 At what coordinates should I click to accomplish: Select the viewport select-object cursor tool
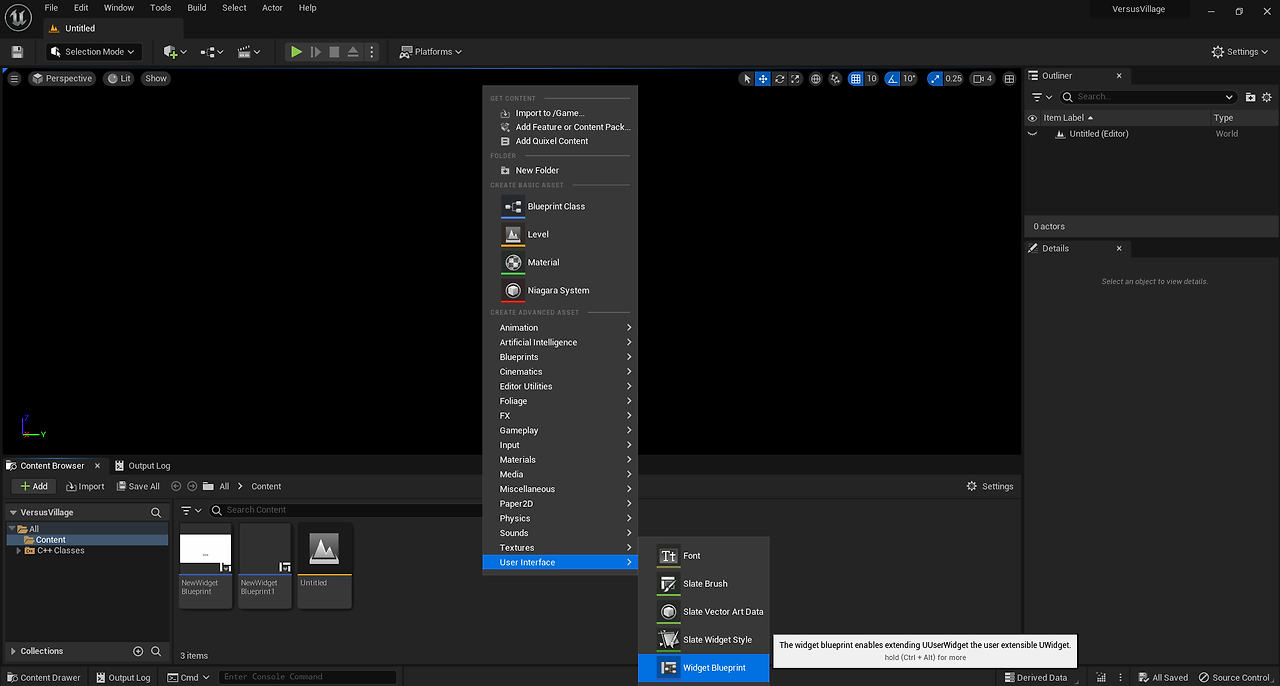(747, 79)
